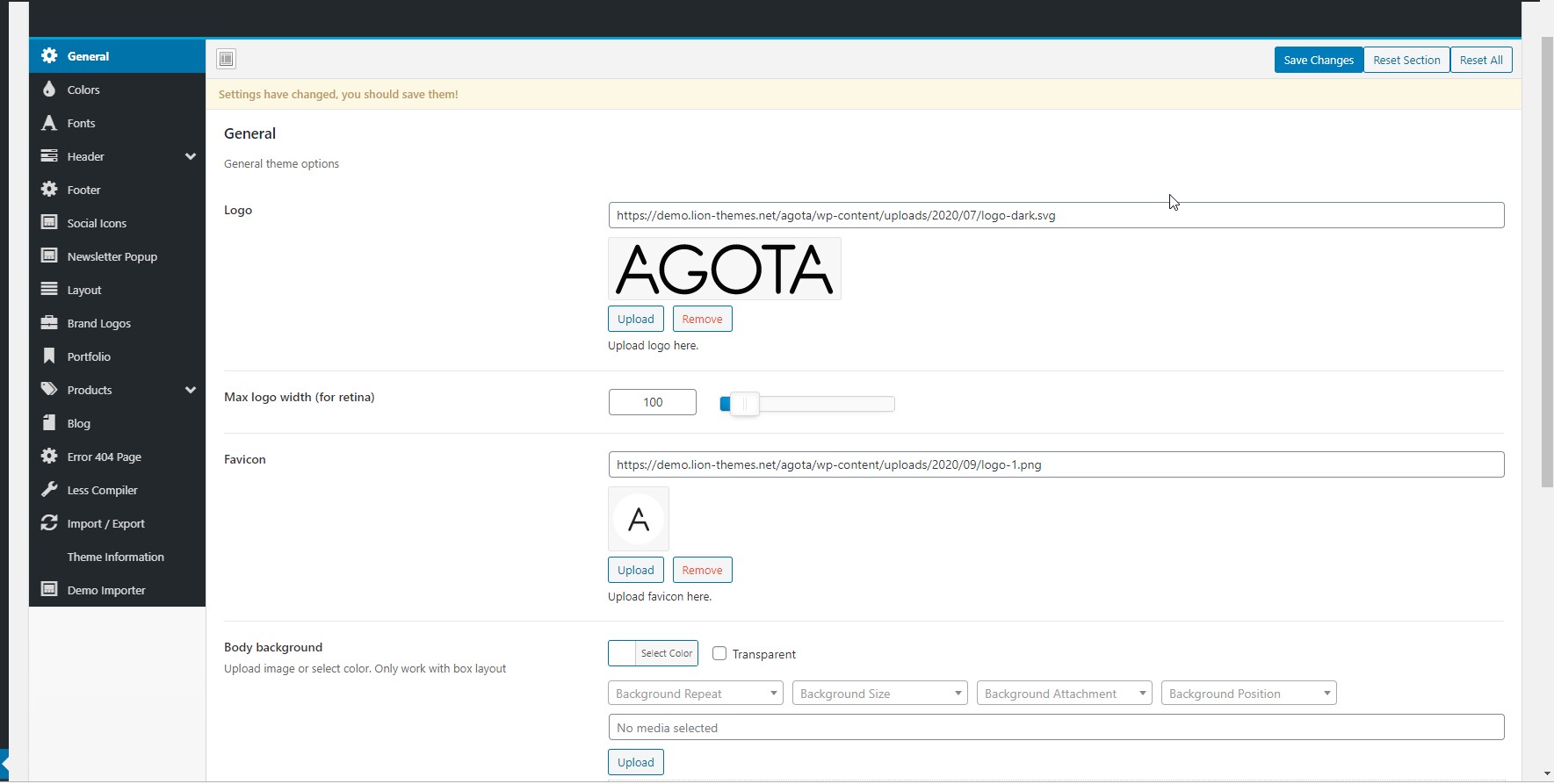Click the Blog document icon in sidebar
This screenshot has width=1554, height=784.
tap(49, 423)
